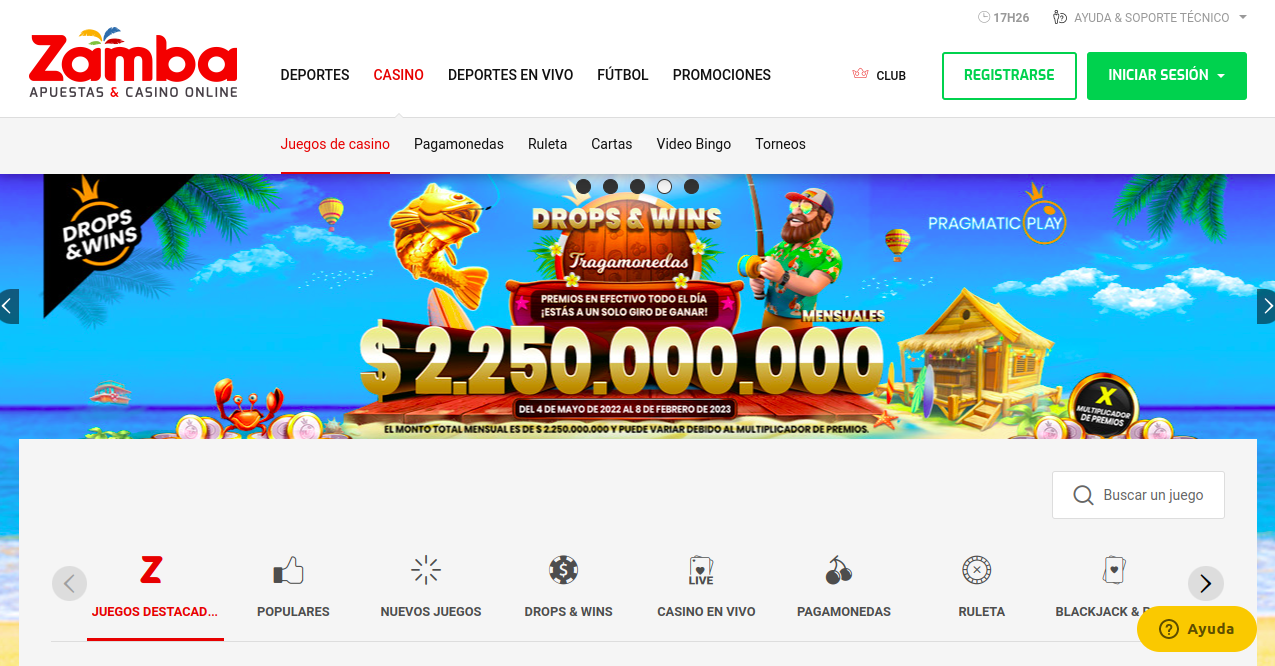
Task: Open the Populares thumbs-up category icon
Action: [x=288, y=571]
